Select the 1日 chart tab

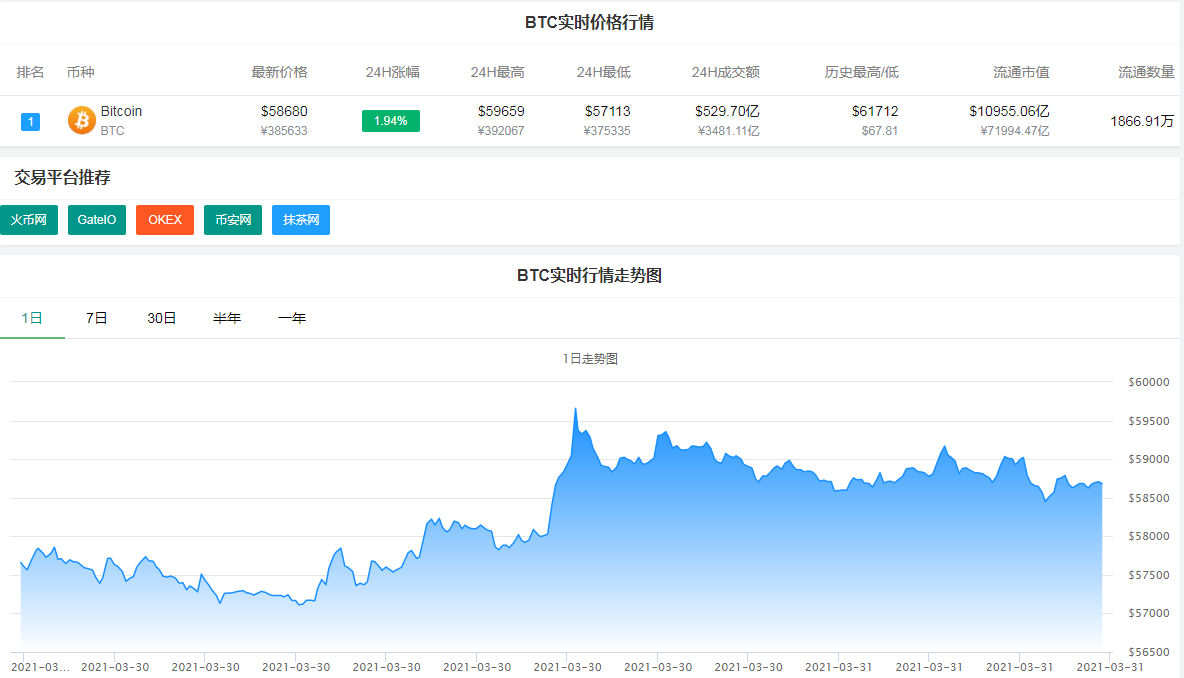tap(33, 317)
